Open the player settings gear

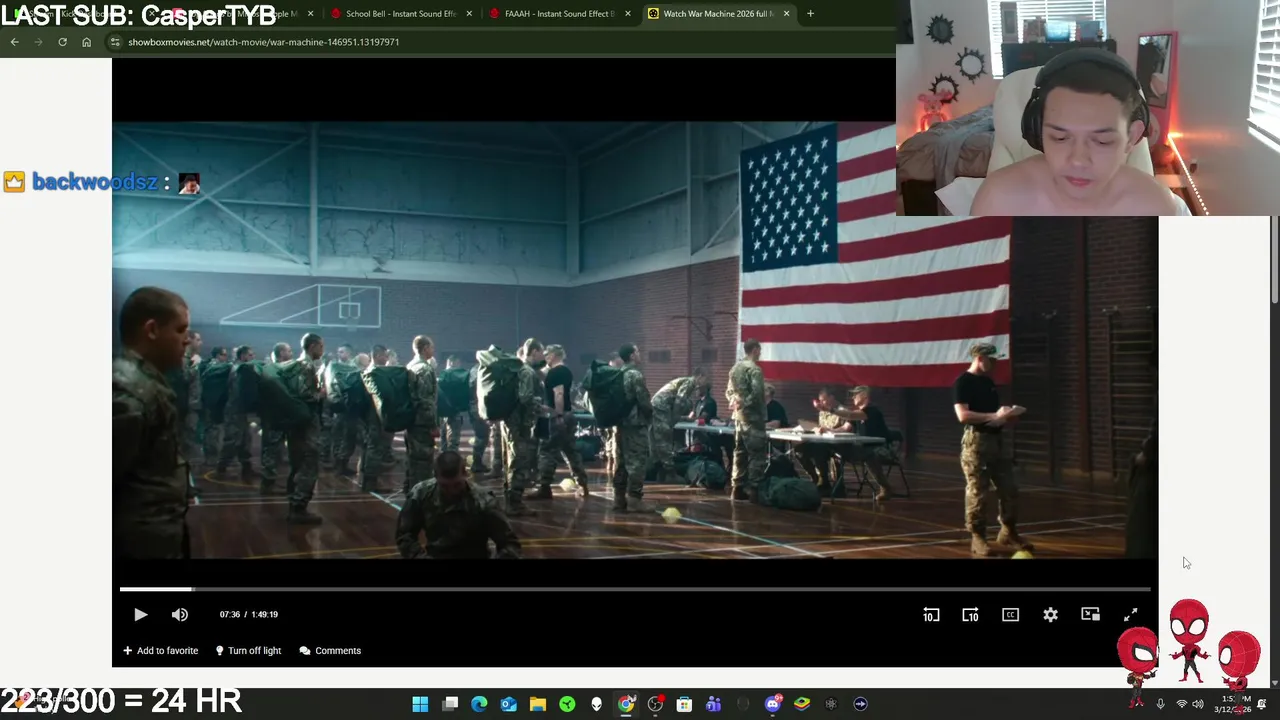pos(1050,615)
